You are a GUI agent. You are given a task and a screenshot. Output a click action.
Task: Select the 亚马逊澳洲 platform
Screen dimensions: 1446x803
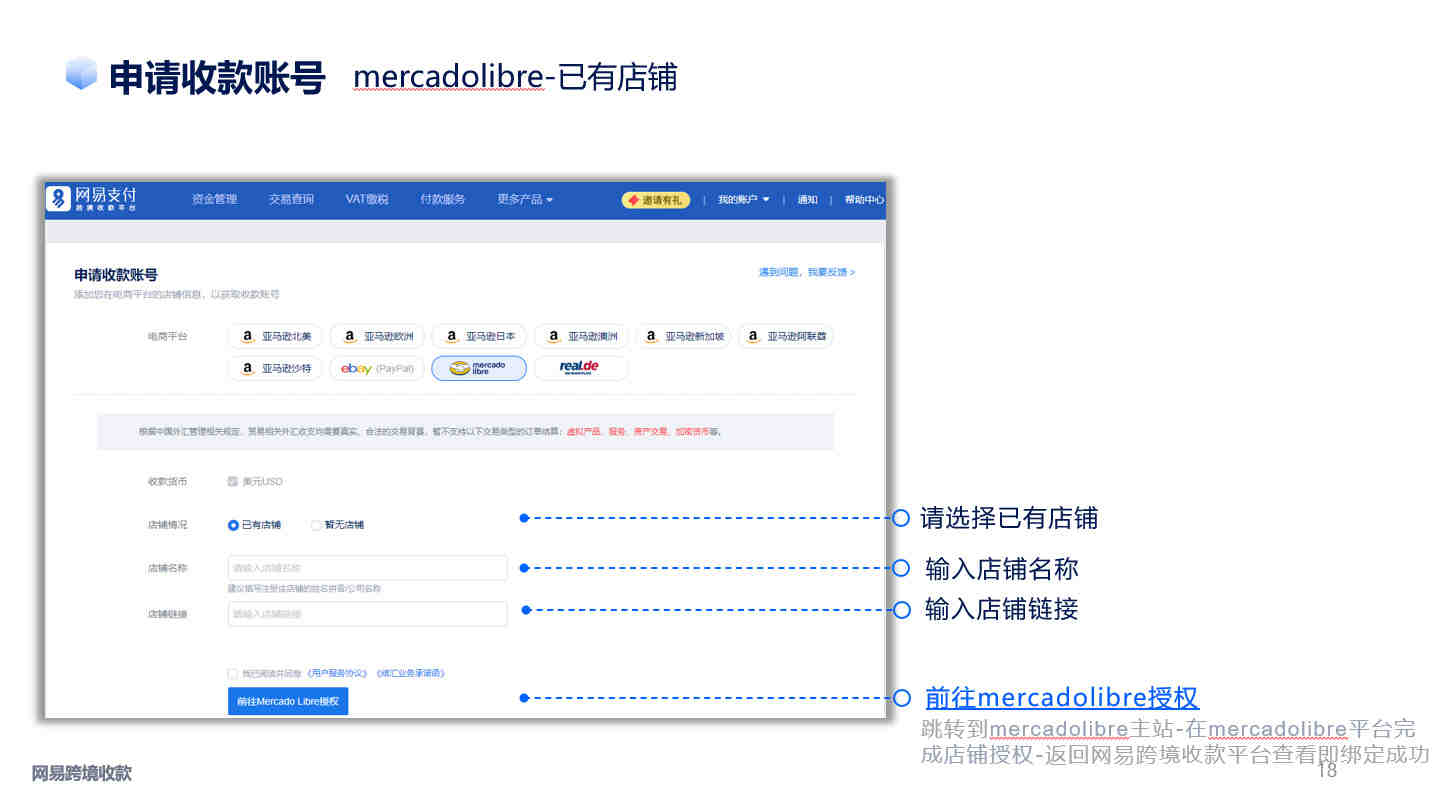pos(582,337)
